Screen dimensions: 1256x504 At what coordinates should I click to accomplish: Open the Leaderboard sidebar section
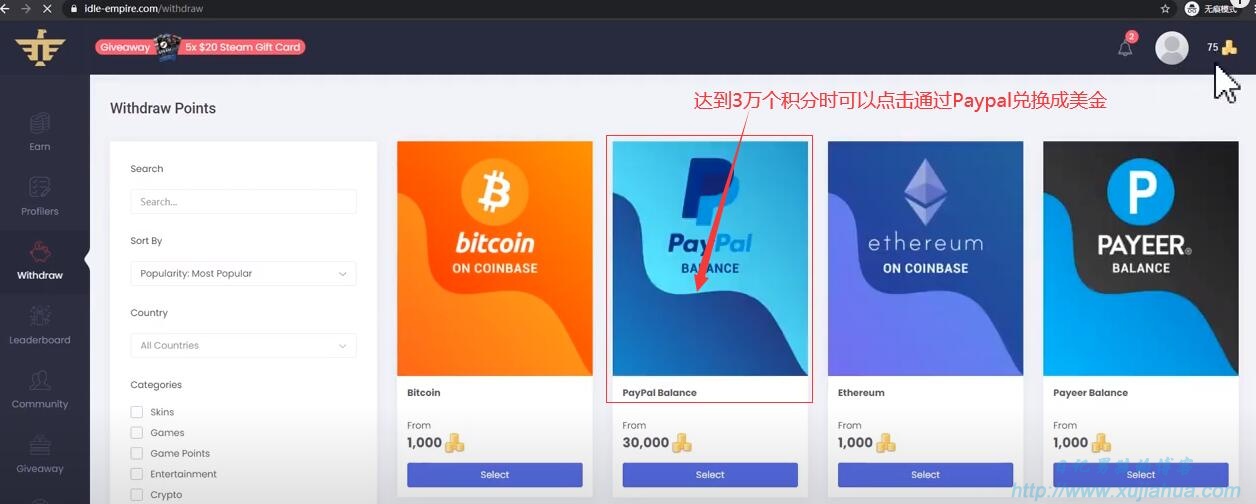(40, 325)
